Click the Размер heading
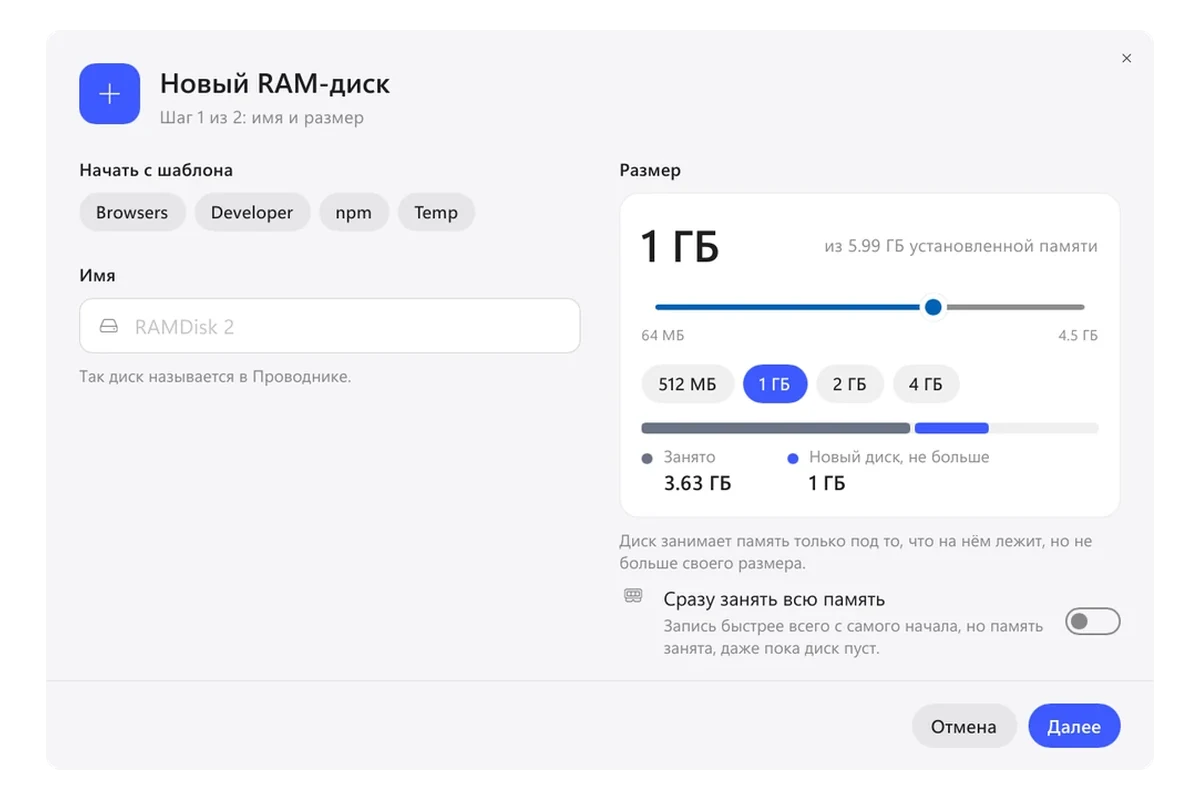The width and height of the screenshot is (1200, 800). tap(650, 170)
